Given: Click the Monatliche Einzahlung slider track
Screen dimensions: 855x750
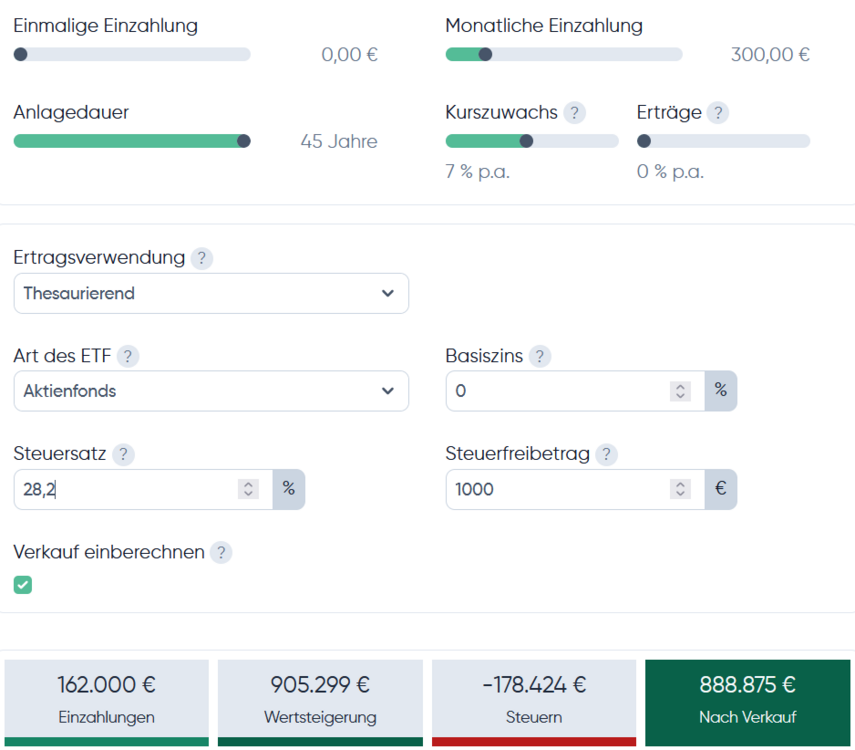Looking at the screenshot, I should (x=580, y=54).
